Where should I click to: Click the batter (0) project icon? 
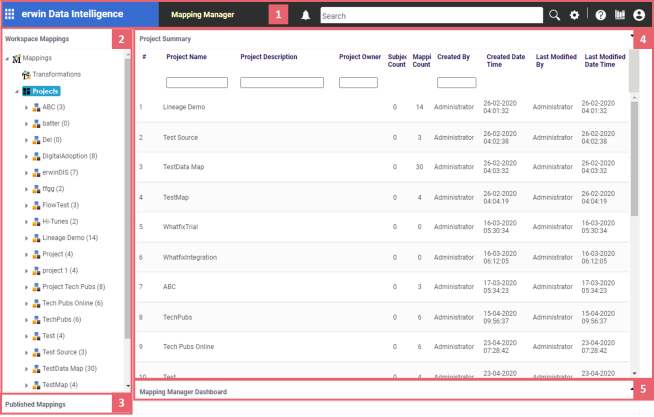point(37,124)
